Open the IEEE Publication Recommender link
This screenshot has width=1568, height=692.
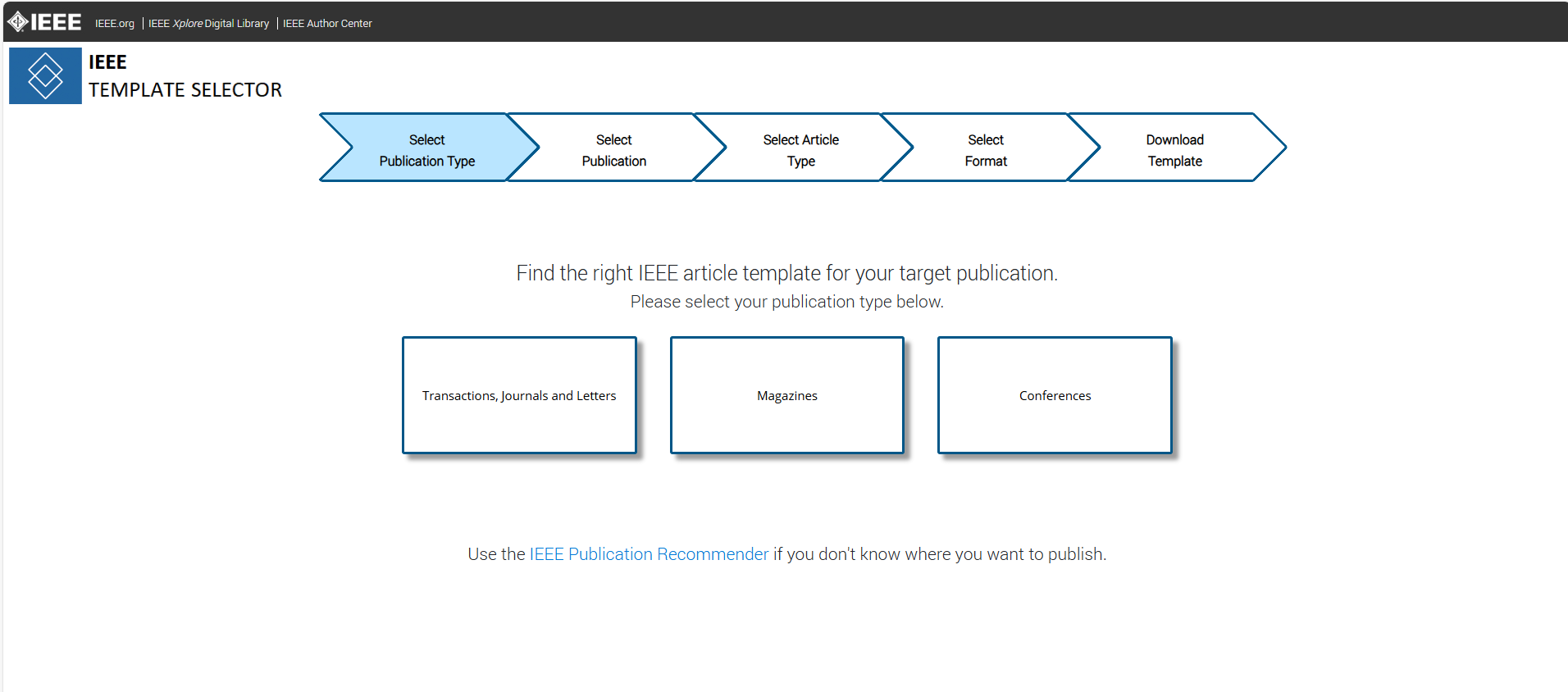click(x=649, y=554)
